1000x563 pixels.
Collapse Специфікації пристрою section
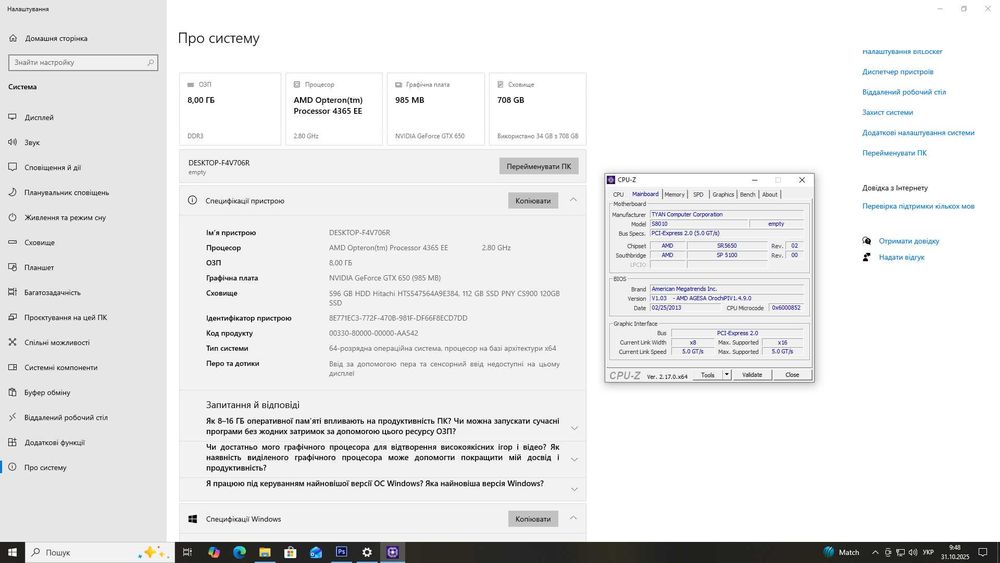(573, 200)
